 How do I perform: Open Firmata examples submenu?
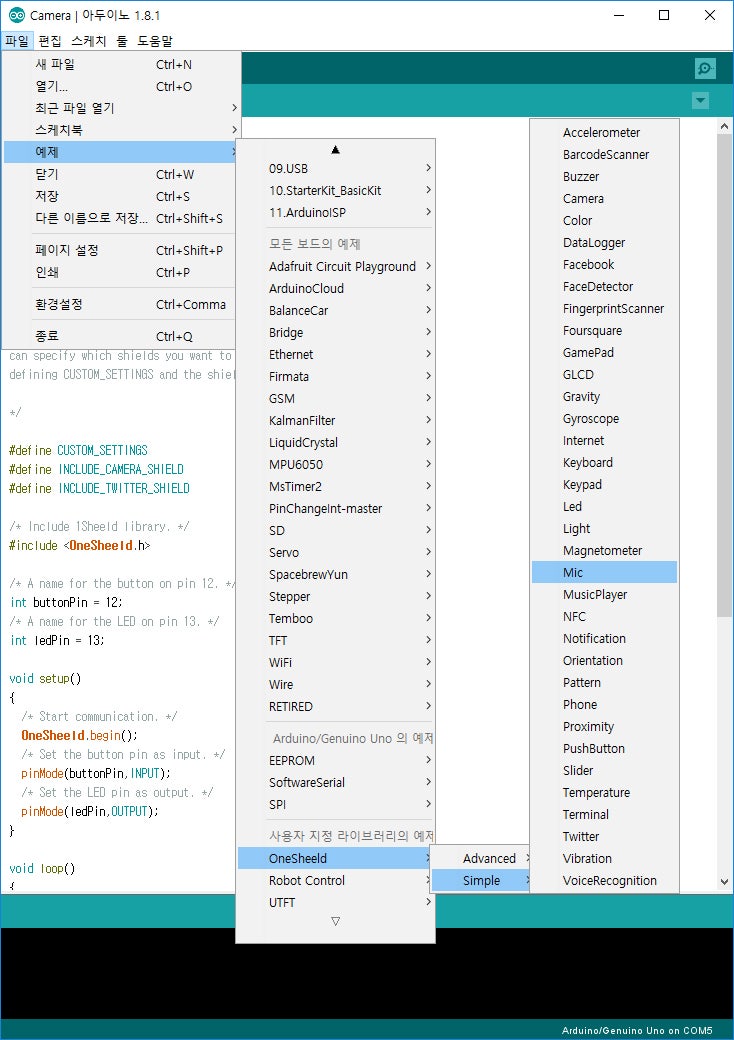[336, 376]
